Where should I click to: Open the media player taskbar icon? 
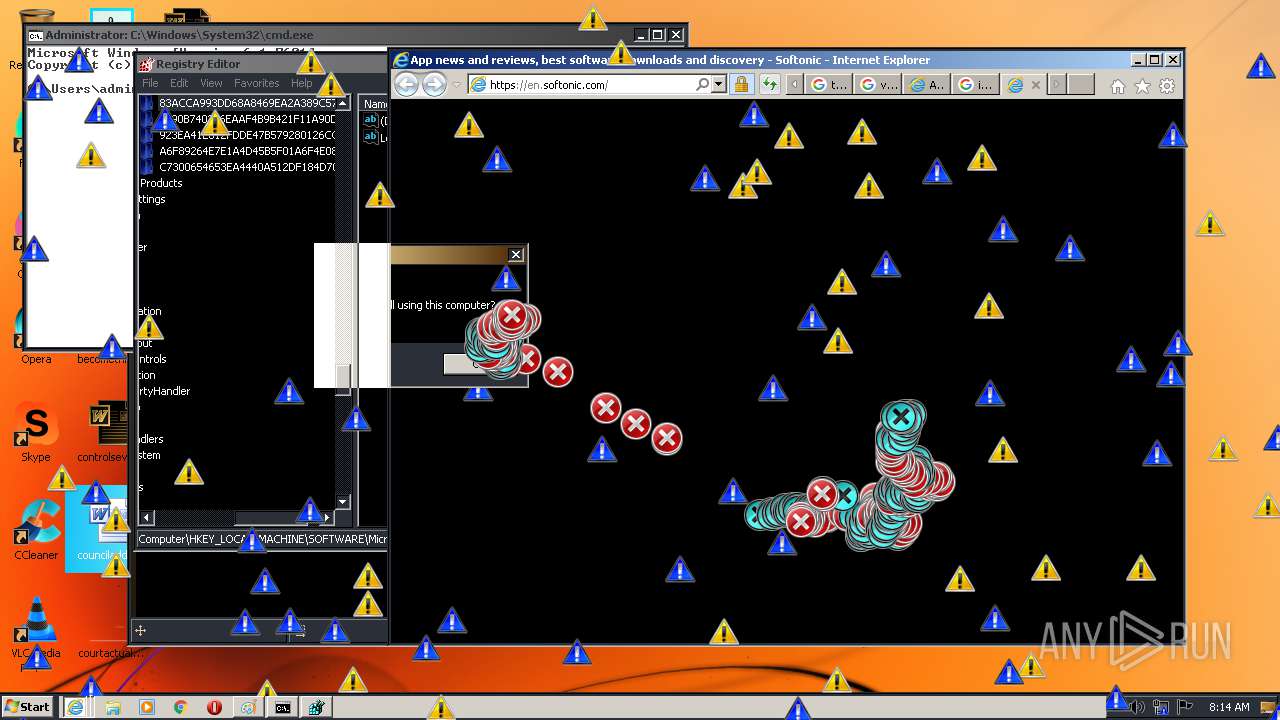(147, 707)
